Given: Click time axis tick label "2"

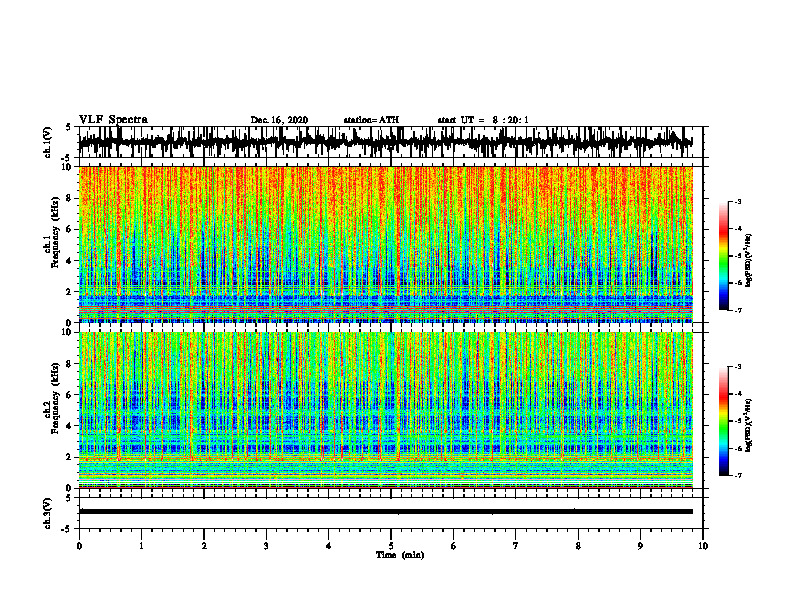Looking at the screenshot, I should (204, 546).
